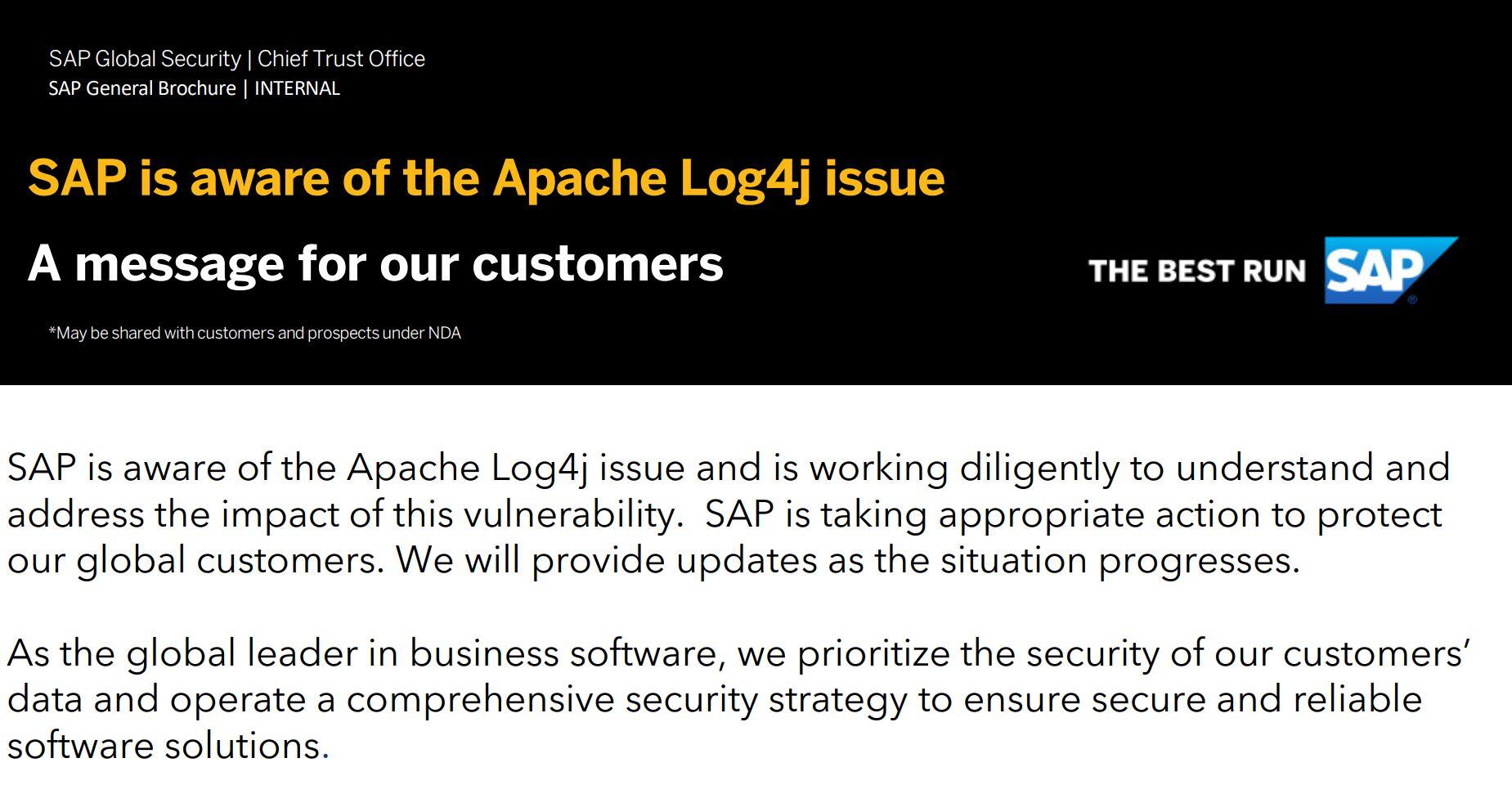Click the yellow Apache Log4j issue headline
1512x794 pixels.
[486, 178]
